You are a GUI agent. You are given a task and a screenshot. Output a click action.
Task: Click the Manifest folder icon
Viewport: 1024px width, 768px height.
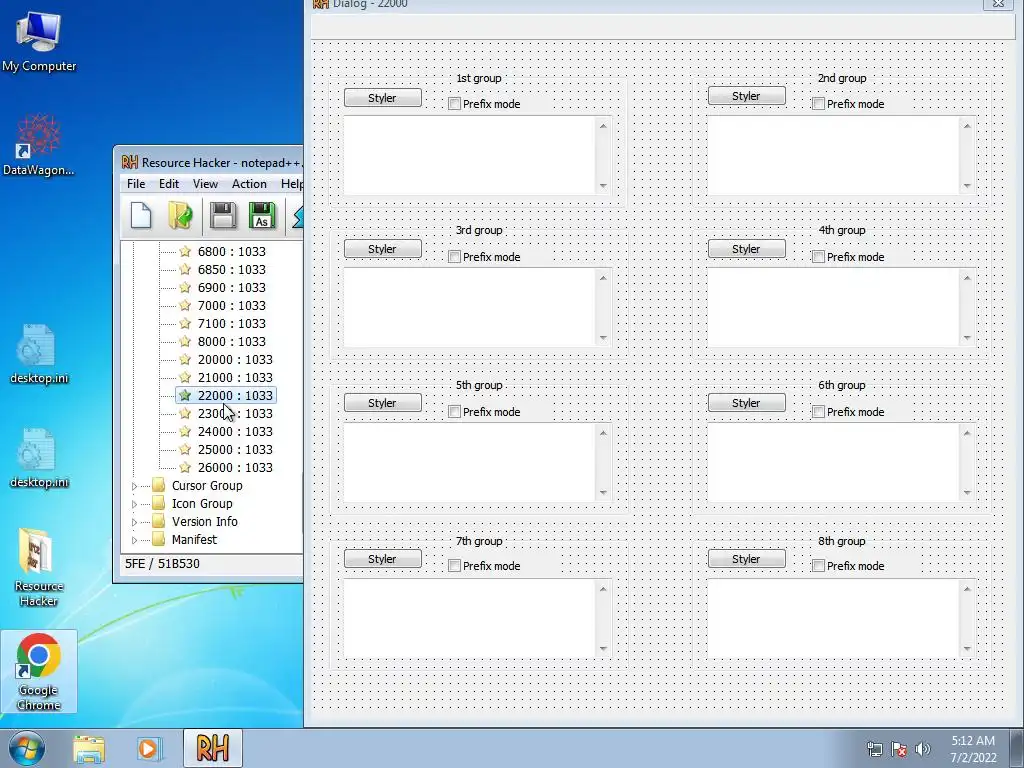tap(159, 539)
